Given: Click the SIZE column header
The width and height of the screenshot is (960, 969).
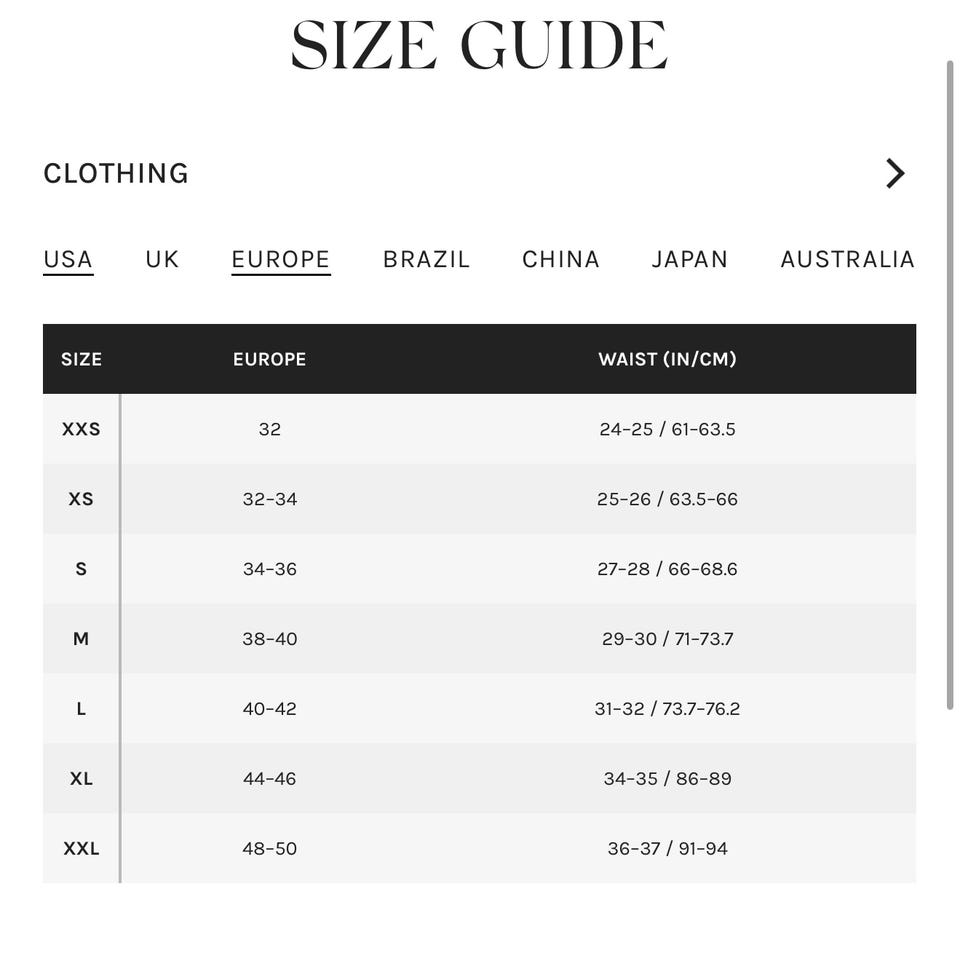Looking at the screenshot, I should click(81, 359).
